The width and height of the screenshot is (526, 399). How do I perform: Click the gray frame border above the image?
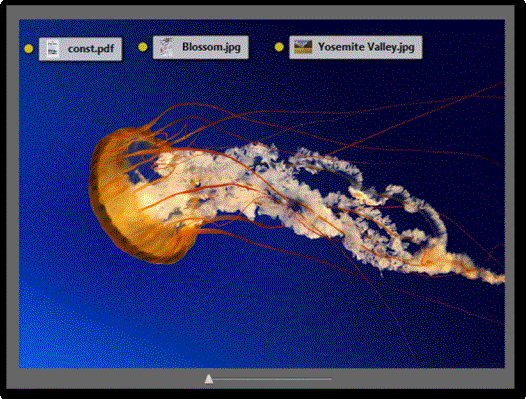tap(262, 12)
